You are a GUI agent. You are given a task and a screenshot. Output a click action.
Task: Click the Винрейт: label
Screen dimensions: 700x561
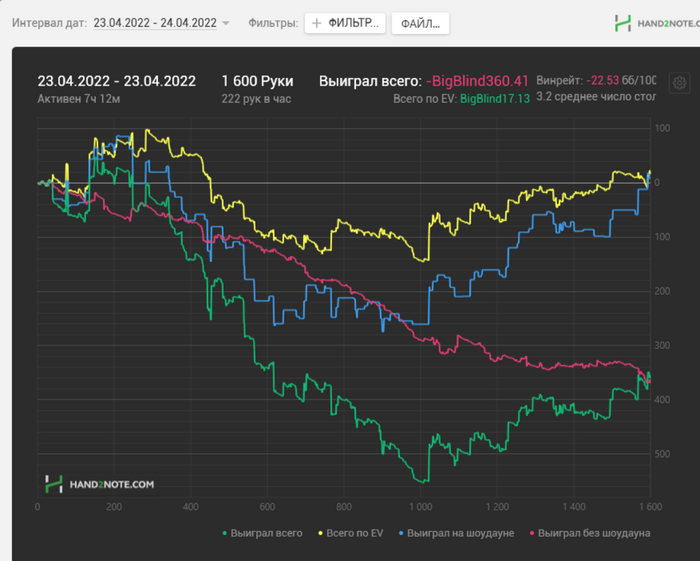pos(560,80)
